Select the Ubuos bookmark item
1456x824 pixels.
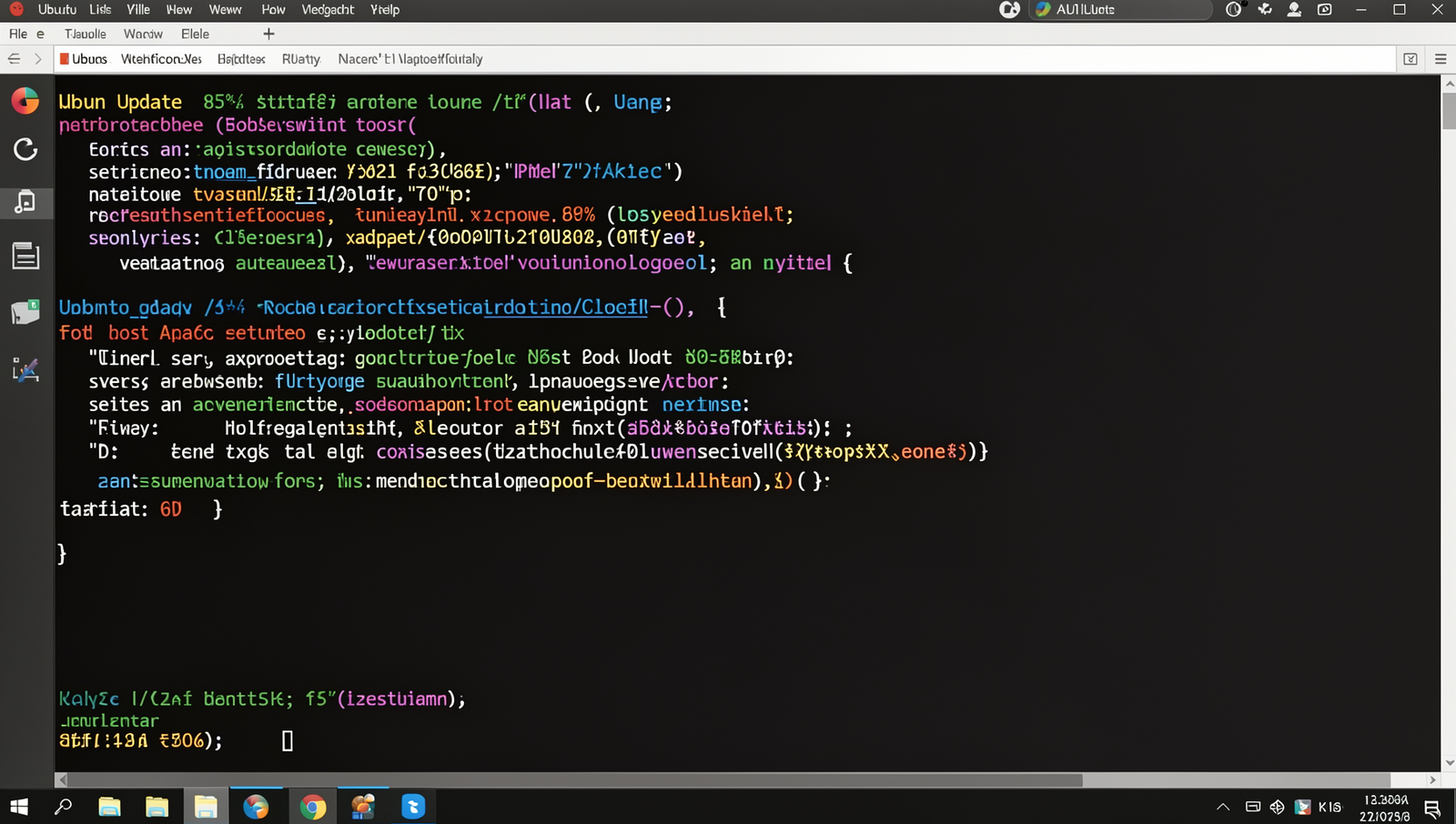click(84, 59)
